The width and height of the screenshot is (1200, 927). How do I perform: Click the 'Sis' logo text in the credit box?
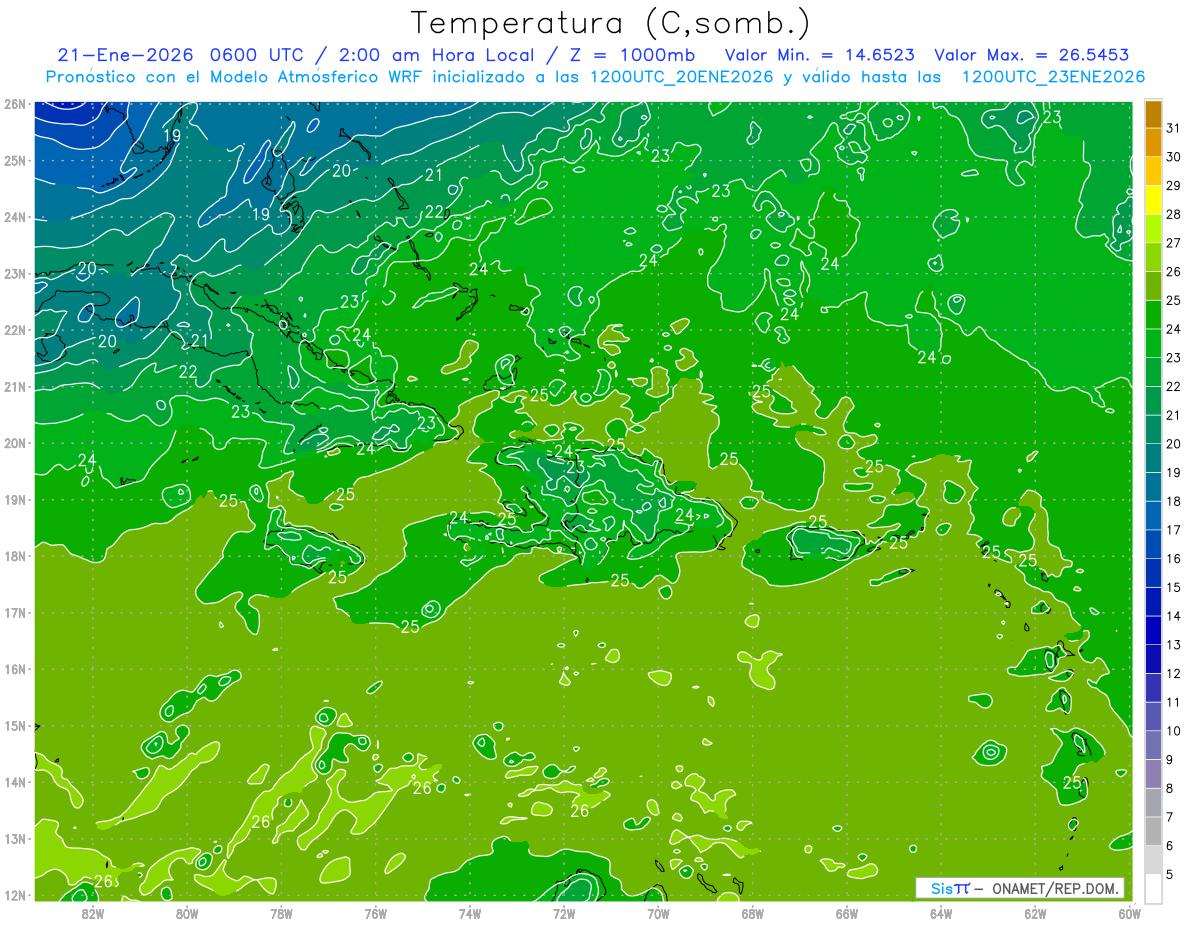tap(942, 888)
